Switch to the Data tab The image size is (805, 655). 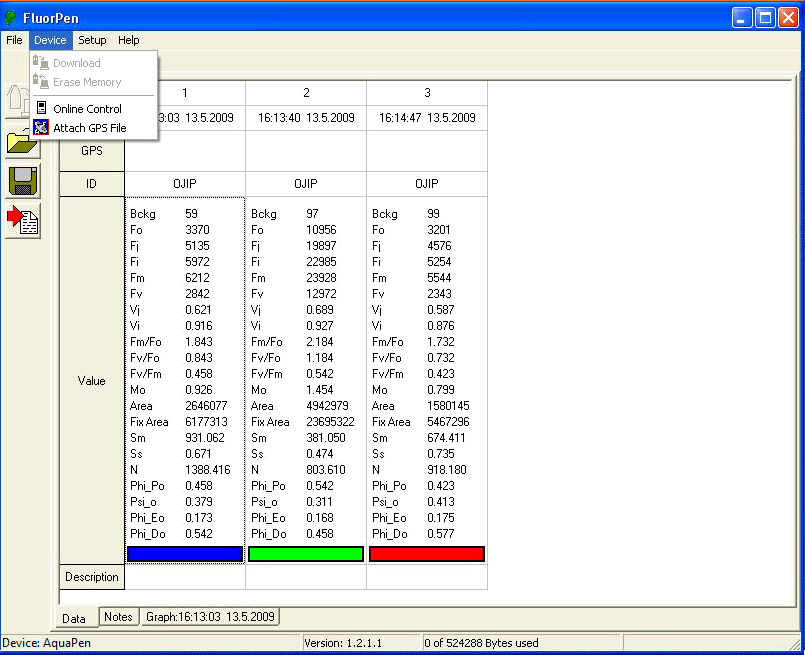pos(74,619)
